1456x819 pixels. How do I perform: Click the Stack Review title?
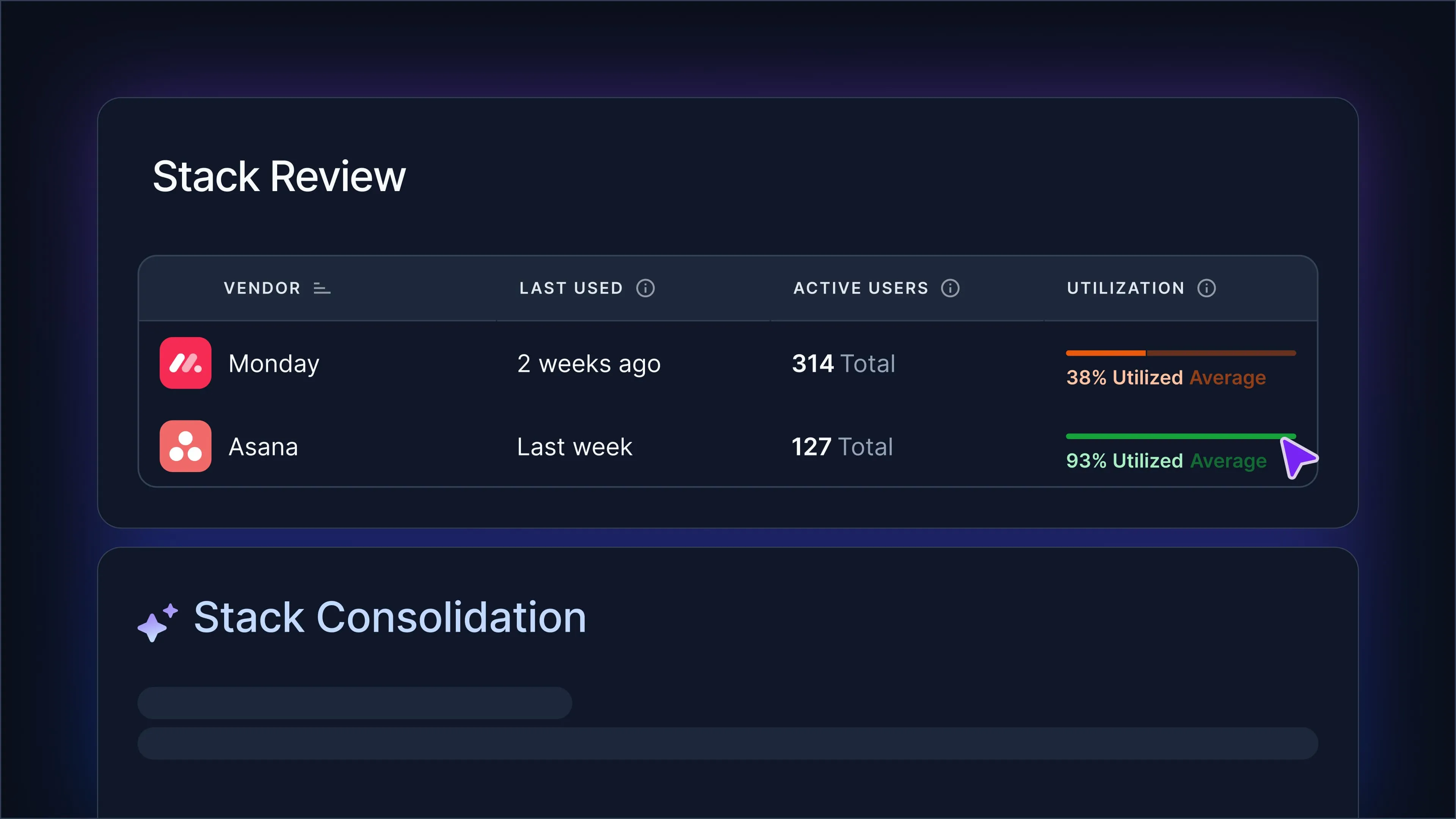(x=279, y=176)
